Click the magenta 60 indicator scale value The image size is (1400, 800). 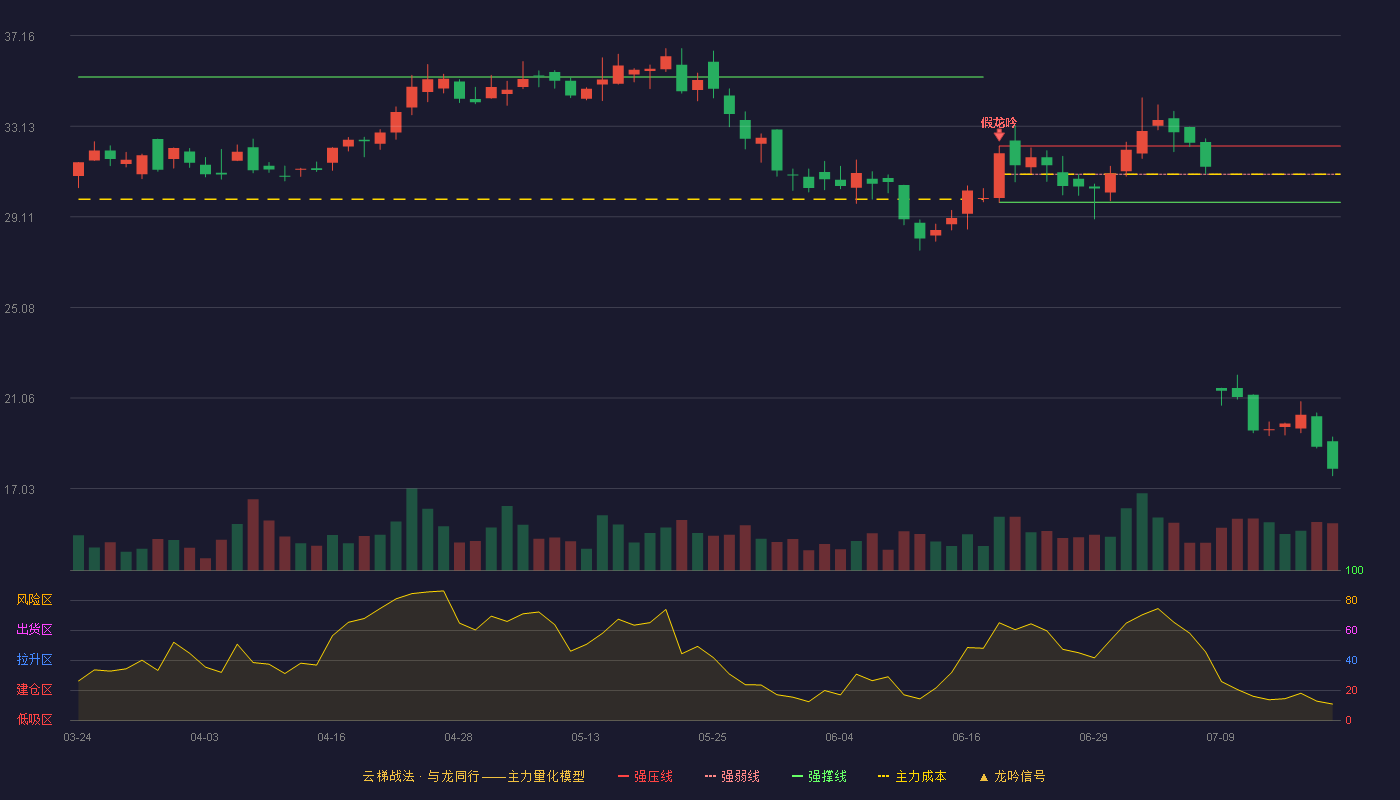click(1351, 630)
